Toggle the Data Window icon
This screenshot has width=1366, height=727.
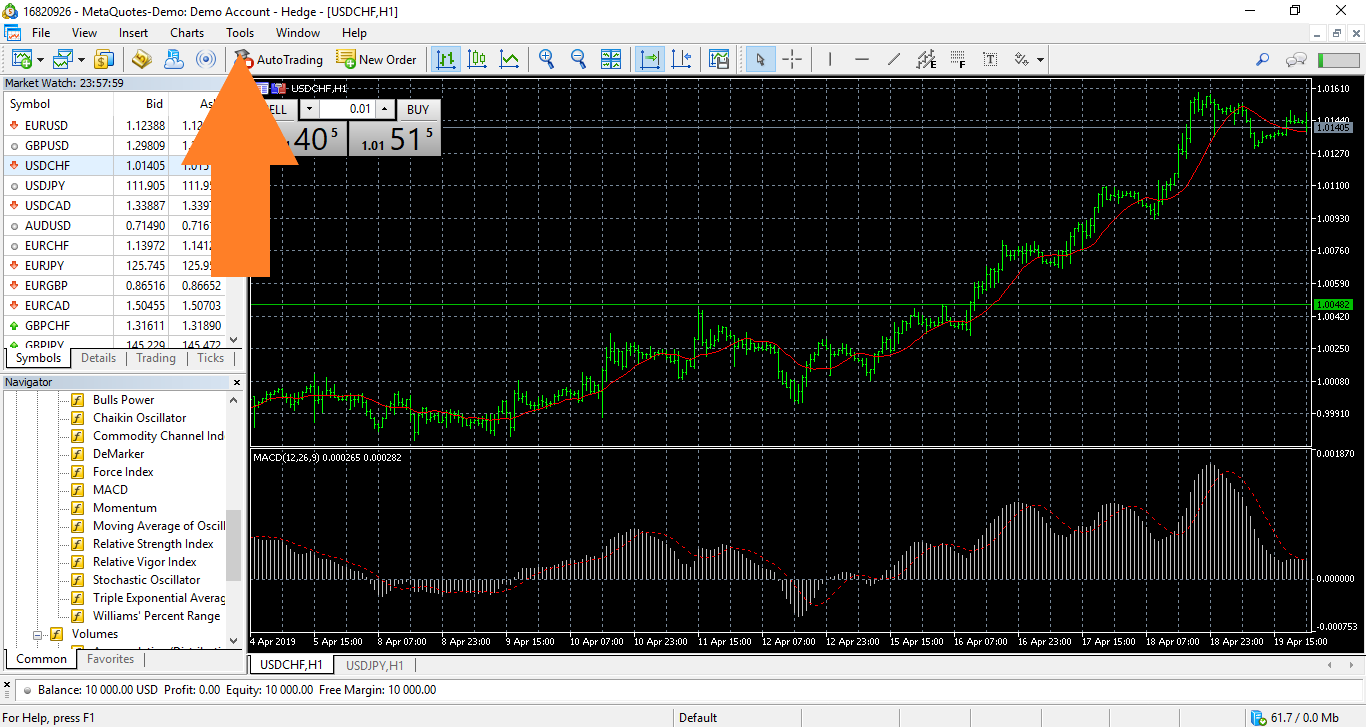pos(141,59)
